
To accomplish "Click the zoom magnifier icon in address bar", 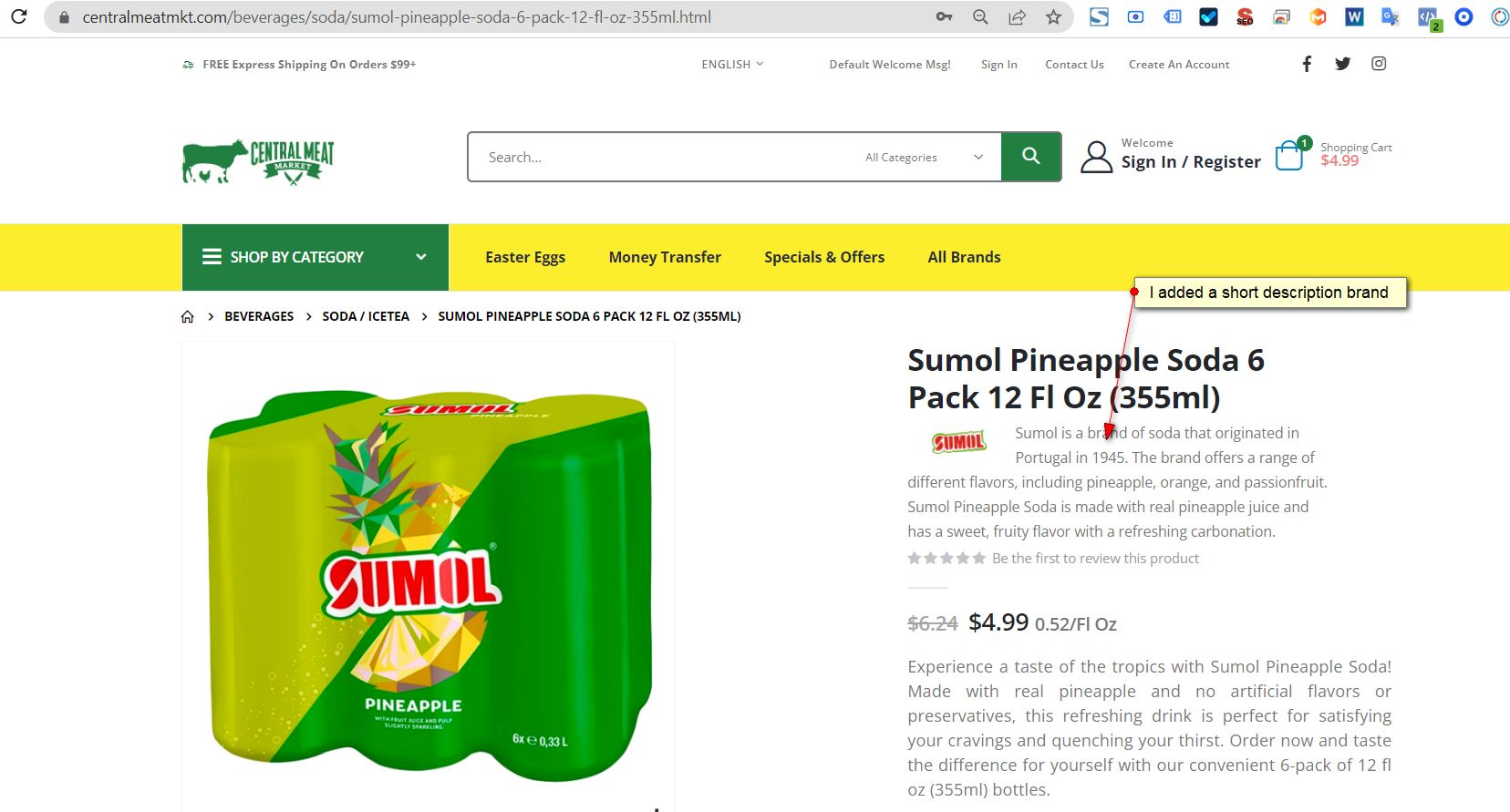I will [x=980, y=17].
